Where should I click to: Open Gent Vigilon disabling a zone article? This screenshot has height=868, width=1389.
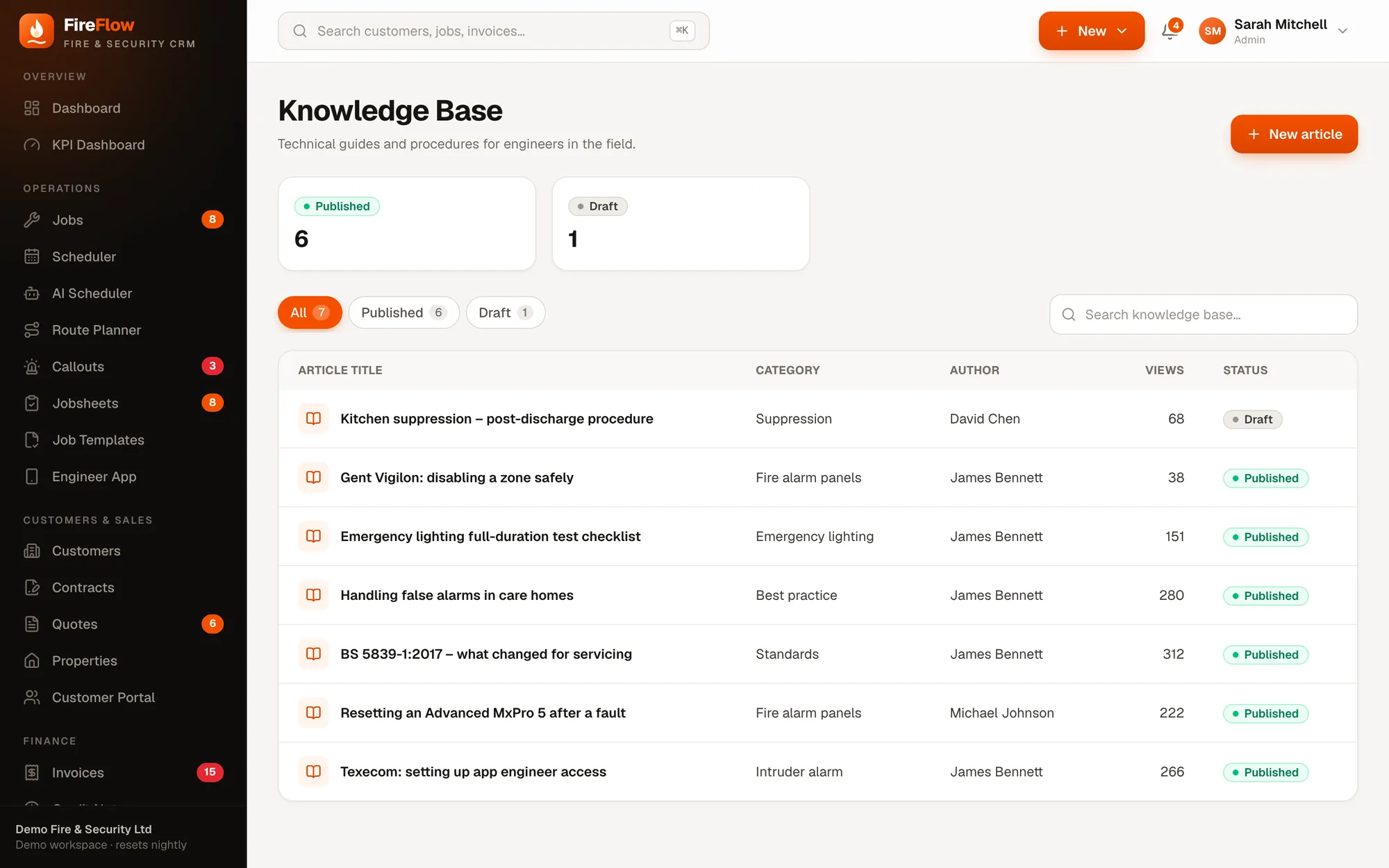(x=457, y=478)
